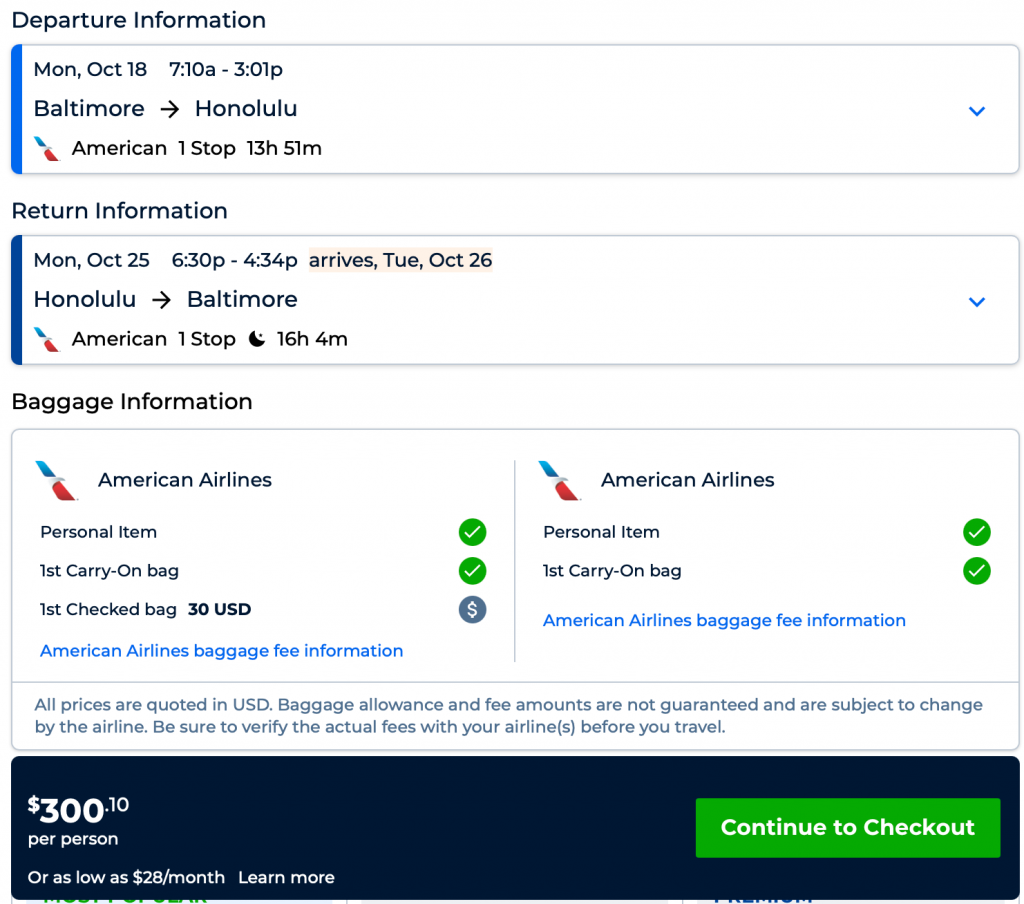The width and height of the screenshot is (1024, 904).
Task: Click the American logo in the return flight card
Action: (x=47, y=340)
